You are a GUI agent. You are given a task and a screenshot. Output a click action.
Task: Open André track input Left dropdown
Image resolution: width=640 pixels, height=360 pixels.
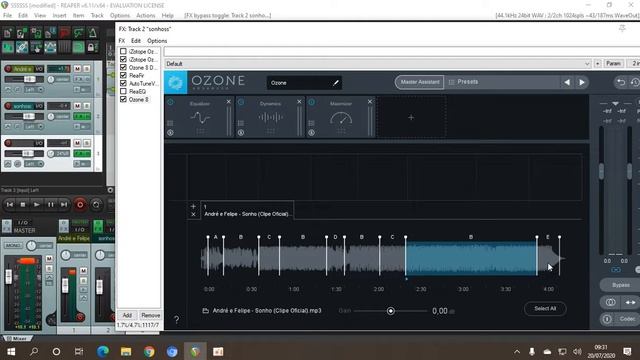point(34,89)
